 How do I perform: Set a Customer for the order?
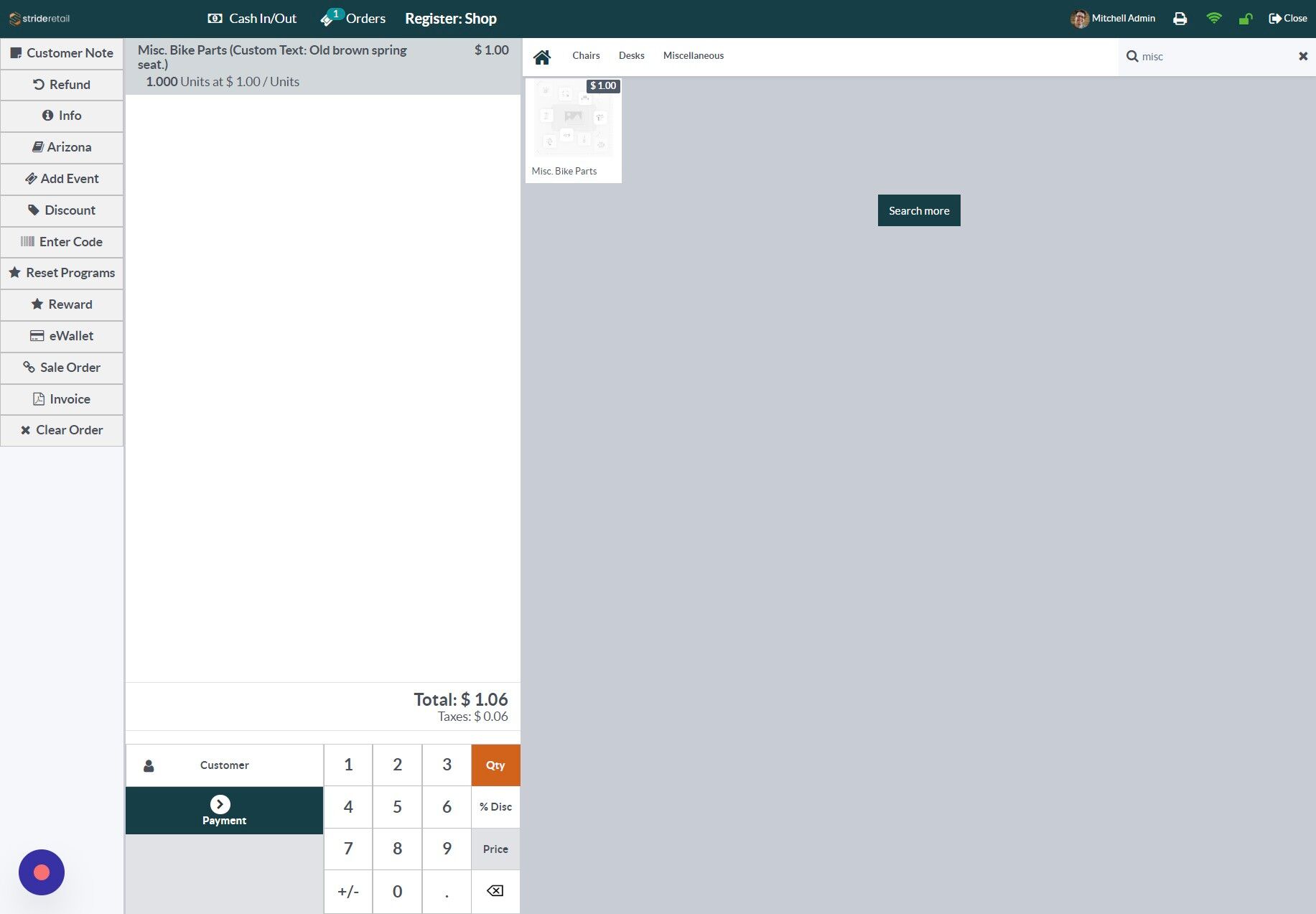click(224, 765)
